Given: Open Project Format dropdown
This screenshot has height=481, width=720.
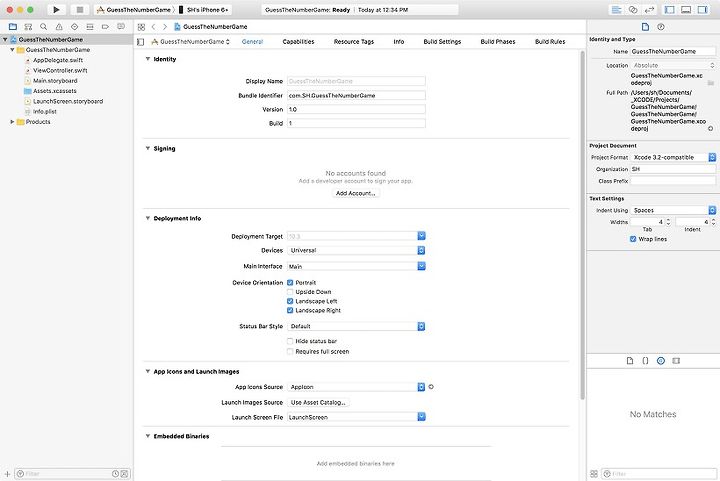Looking at the screenshot, I should pos(673,157).
